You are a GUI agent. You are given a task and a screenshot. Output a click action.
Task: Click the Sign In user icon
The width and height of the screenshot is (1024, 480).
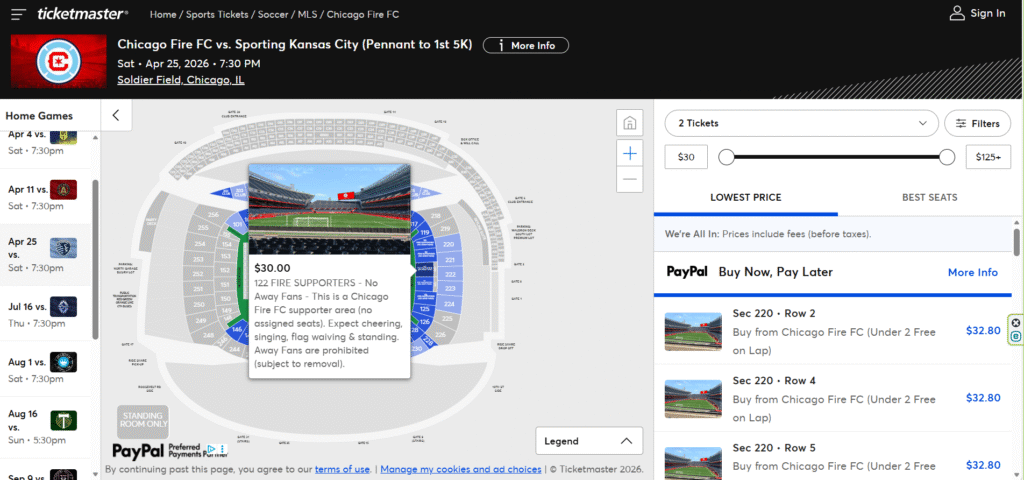click(x=956, y=14)
